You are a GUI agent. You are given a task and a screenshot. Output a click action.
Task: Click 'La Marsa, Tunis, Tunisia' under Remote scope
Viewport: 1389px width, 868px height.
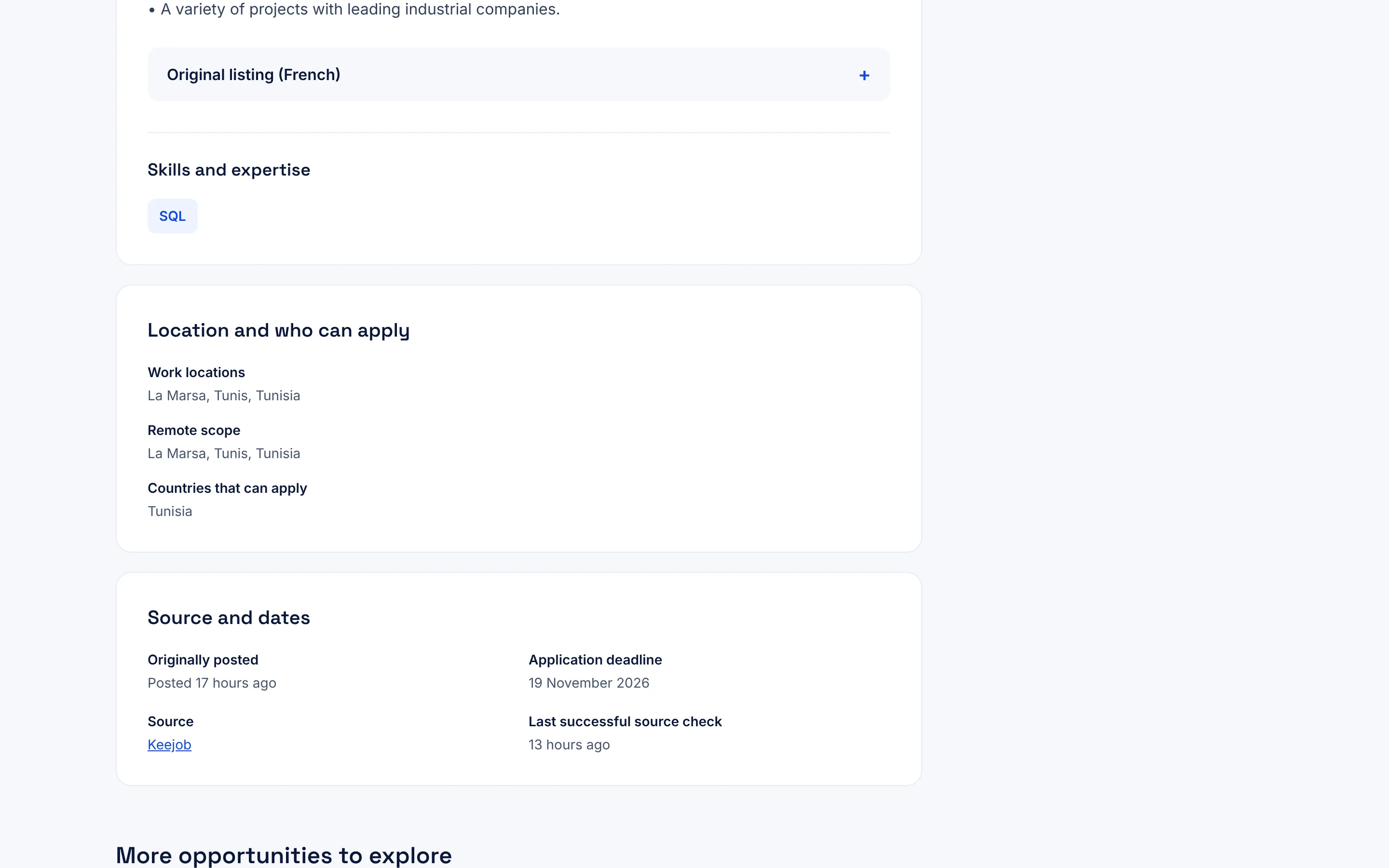(224, 453)
